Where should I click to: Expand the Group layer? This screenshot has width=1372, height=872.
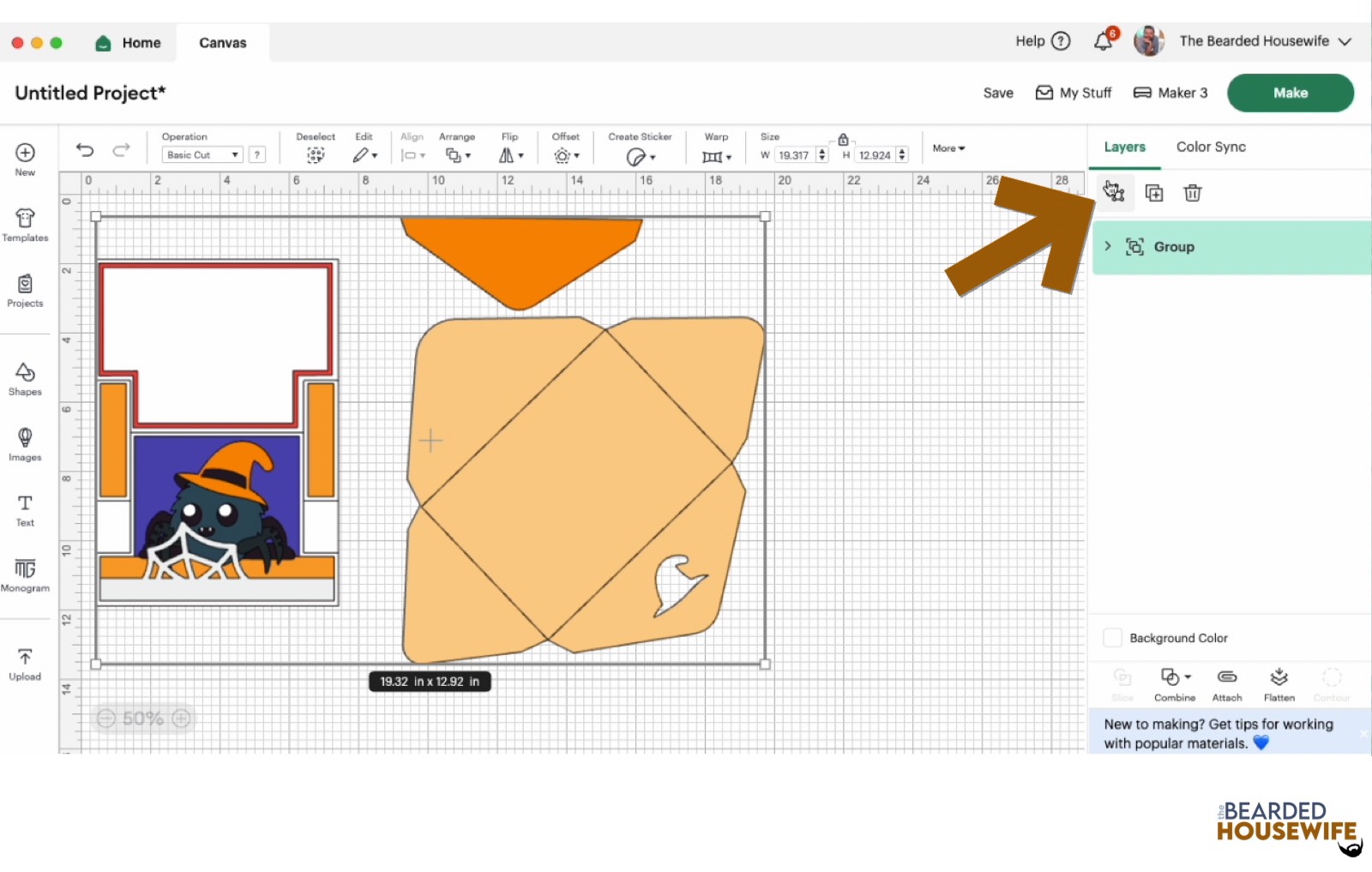pyautogui.click(x=1108, y=247)
